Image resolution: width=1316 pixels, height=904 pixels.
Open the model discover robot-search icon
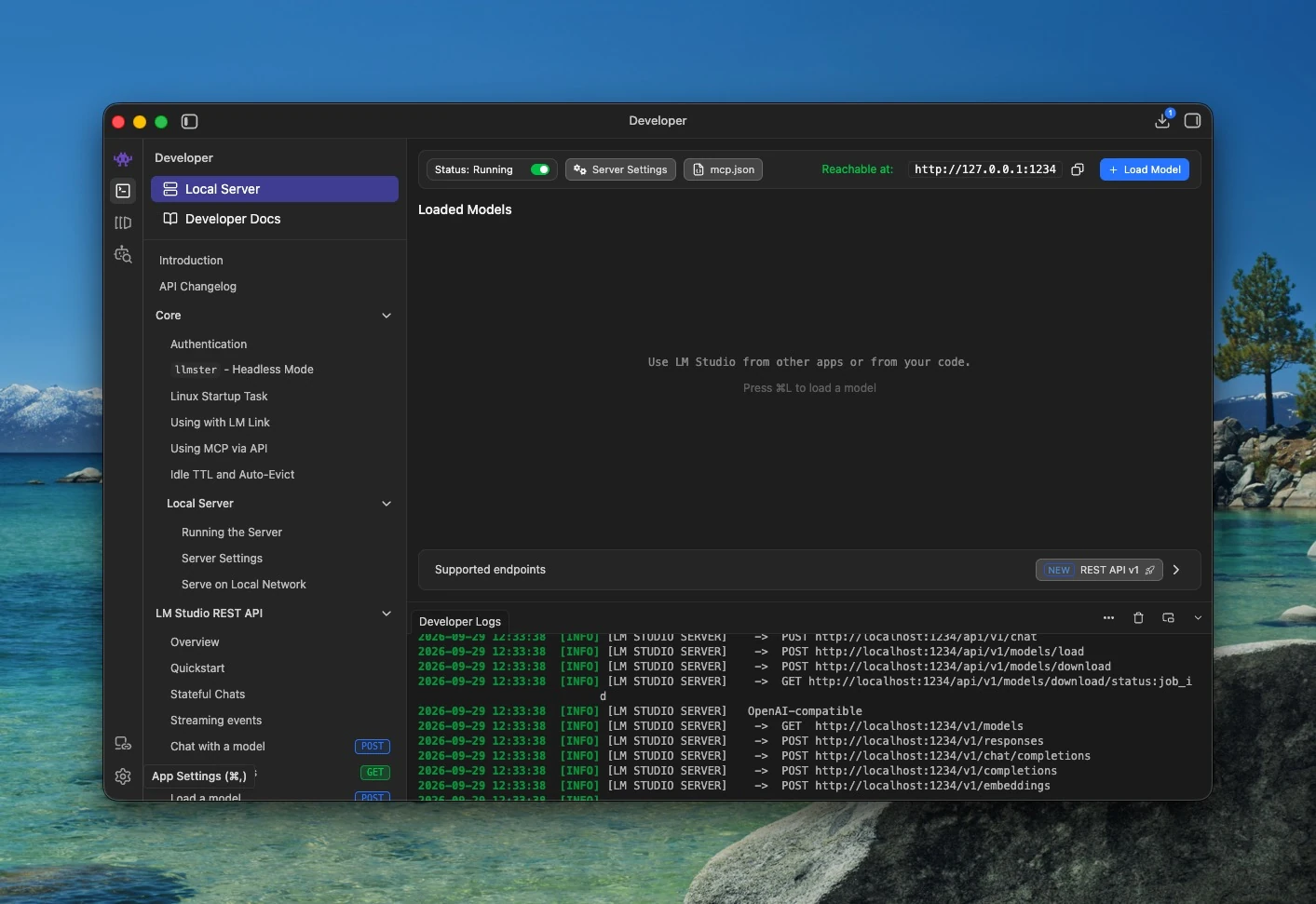pyautogui.click(x=123, y=254)
